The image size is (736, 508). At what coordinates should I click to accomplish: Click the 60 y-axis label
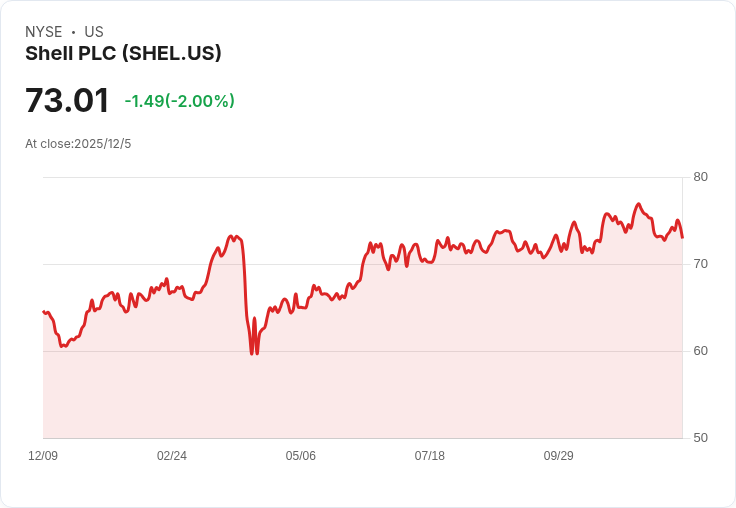(x=700, y=351)
